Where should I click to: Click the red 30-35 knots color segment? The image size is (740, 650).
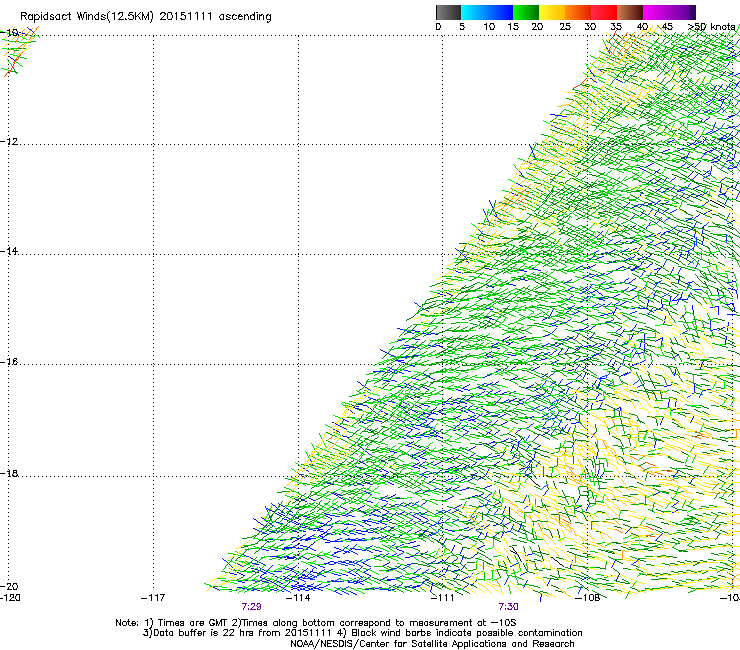pyautogui.click(x=604, y=12)
